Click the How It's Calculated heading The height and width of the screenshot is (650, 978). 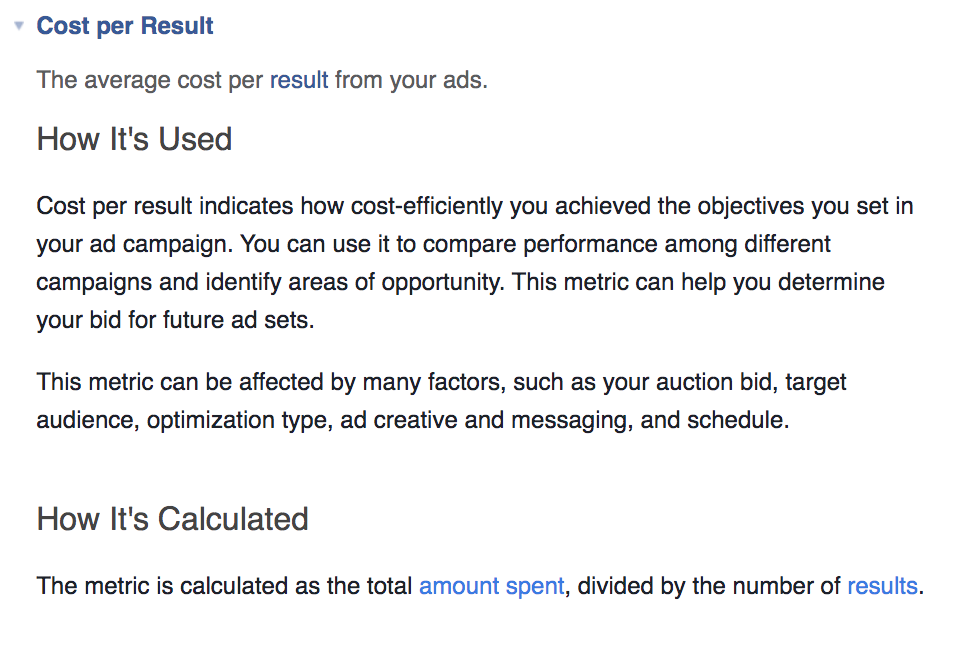172,519
